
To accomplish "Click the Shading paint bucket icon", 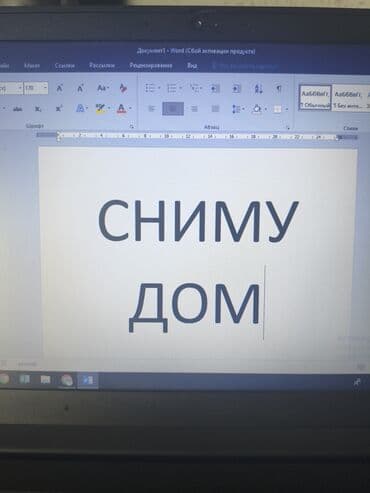I will (x=257, y=109).
